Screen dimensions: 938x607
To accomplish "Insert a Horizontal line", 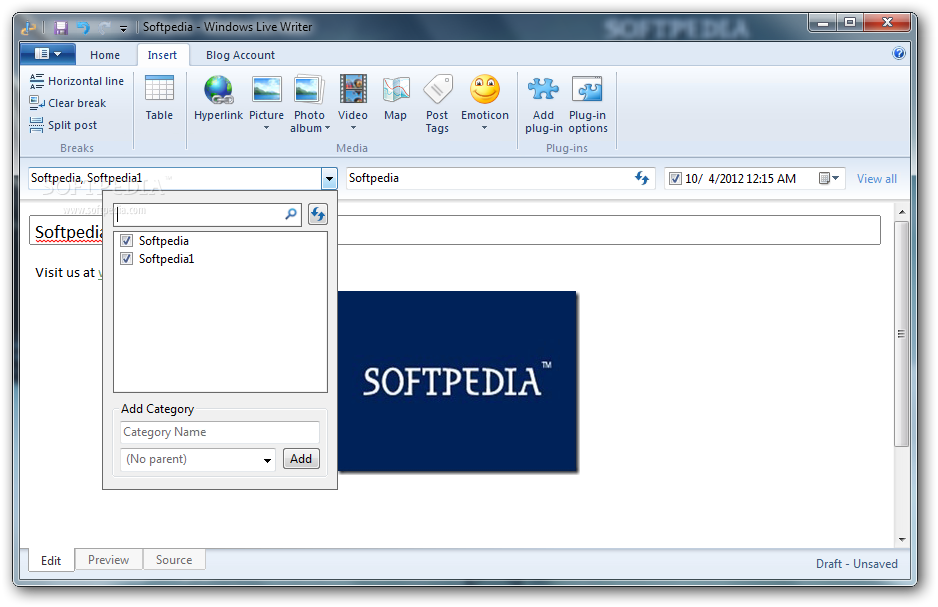I will (x=77, y=81).
